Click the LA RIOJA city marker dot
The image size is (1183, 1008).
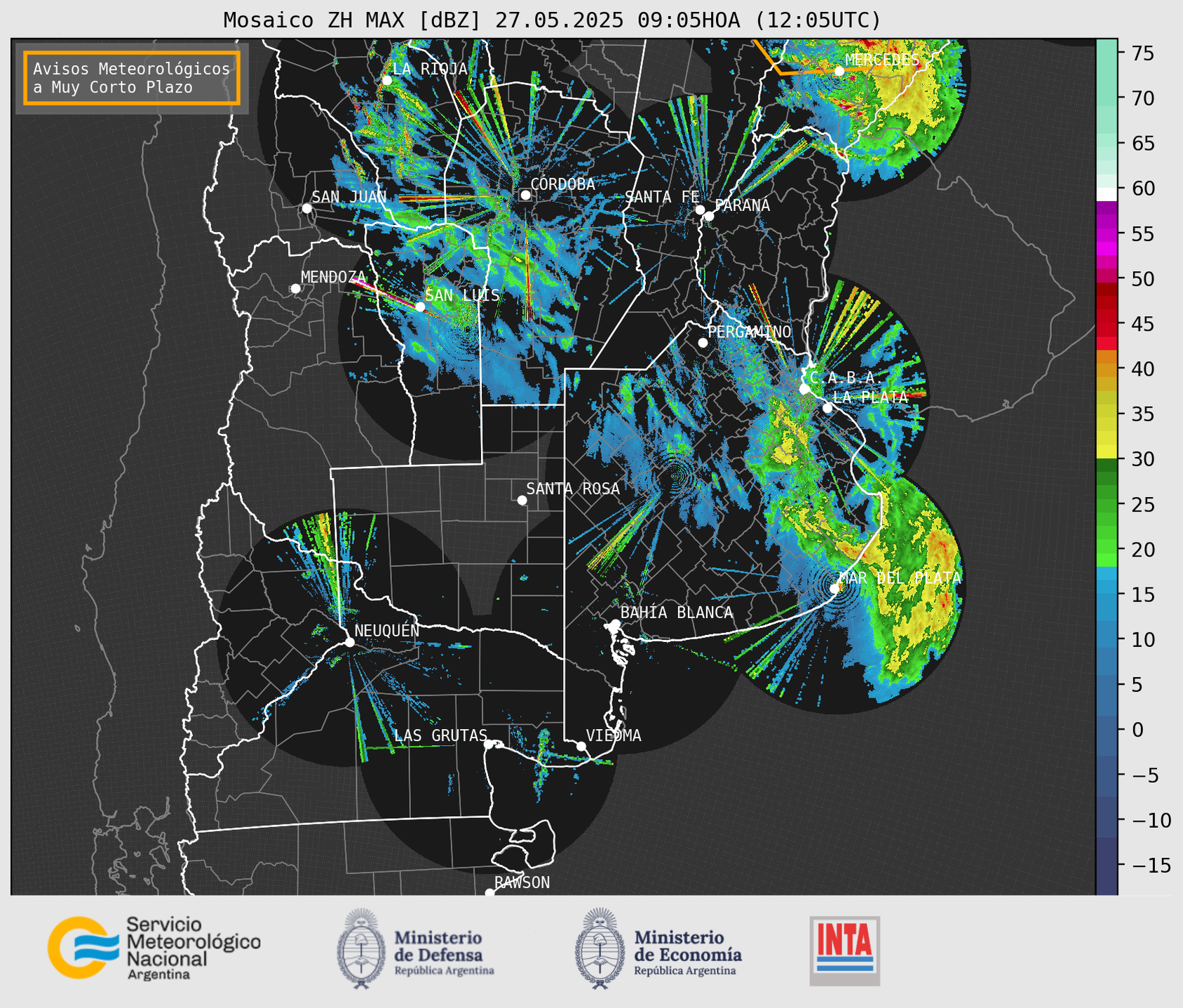pos(387,81)
